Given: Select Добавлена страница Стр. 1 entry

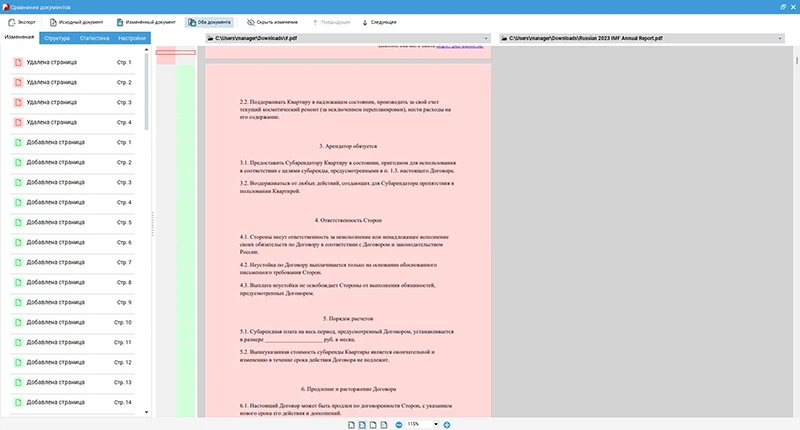Looking at the screenshot, I should pyautogui.click(x=72, y=142).
